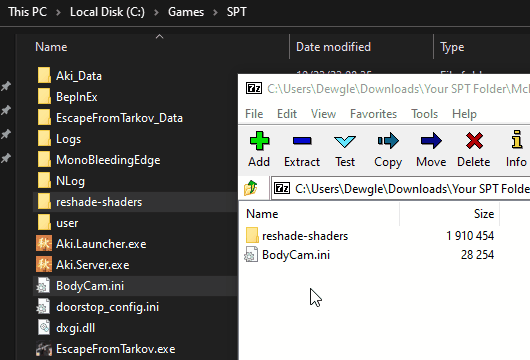Click the blue Move arrow icon
The image size is (530, 360).
click(x=431, y=140)
